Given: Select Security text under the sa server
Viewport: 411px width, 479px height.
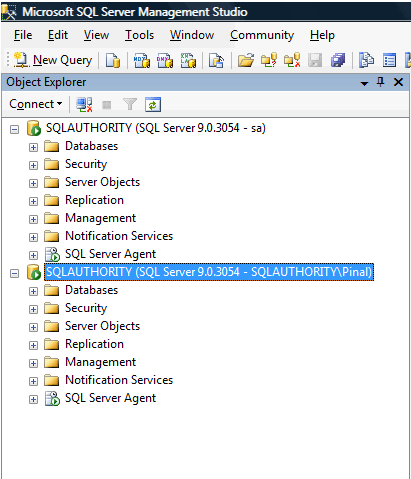Looking at the screenshot, I should pyautogui.click(x=86, y=164).
